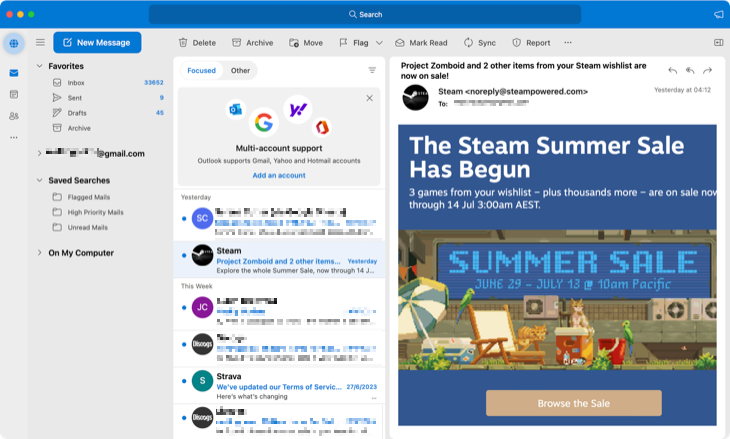Open the Flag dropdown arrow
The image size is (730, 439).
click(379, 43)
